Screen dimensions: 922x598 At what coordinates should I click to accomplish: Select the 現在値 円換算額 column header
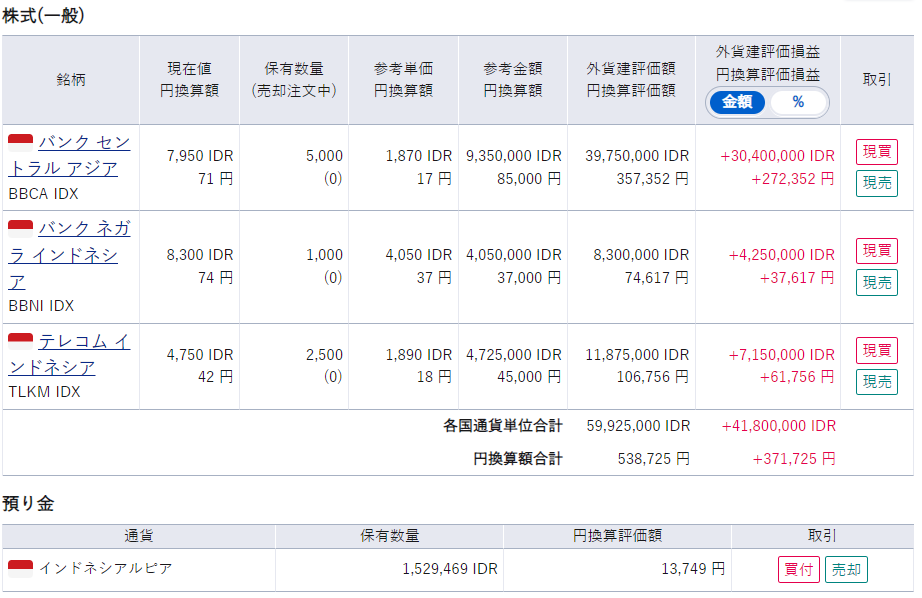(x=189, y=80)
